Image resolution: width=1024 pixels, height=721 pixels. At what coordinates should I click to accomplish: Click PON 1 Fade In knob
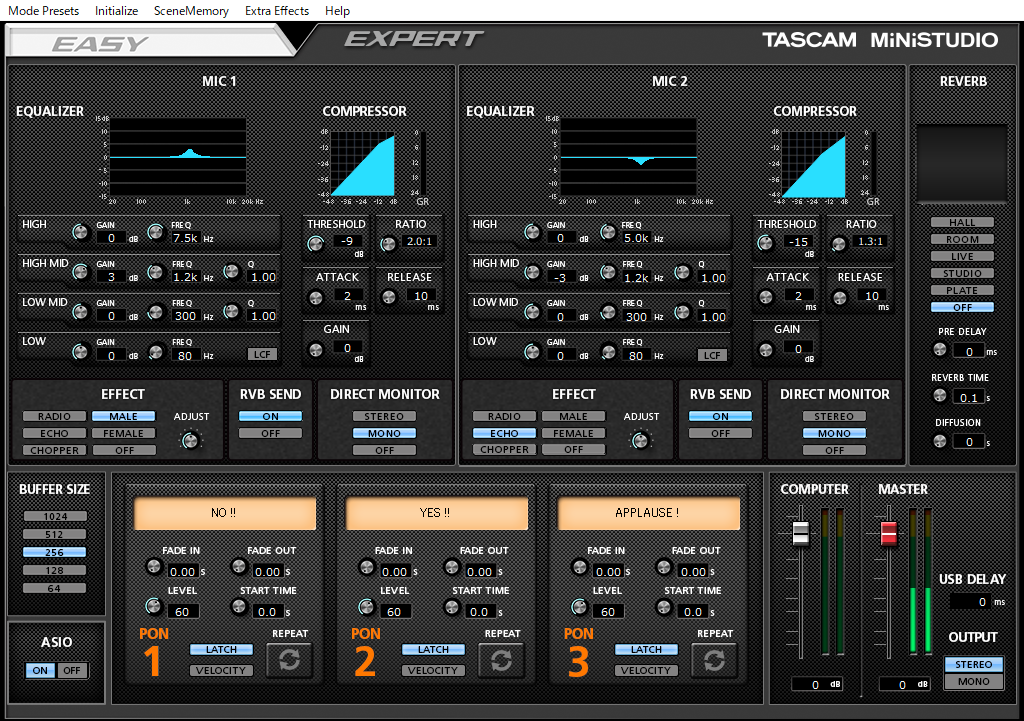click(154, 566)
